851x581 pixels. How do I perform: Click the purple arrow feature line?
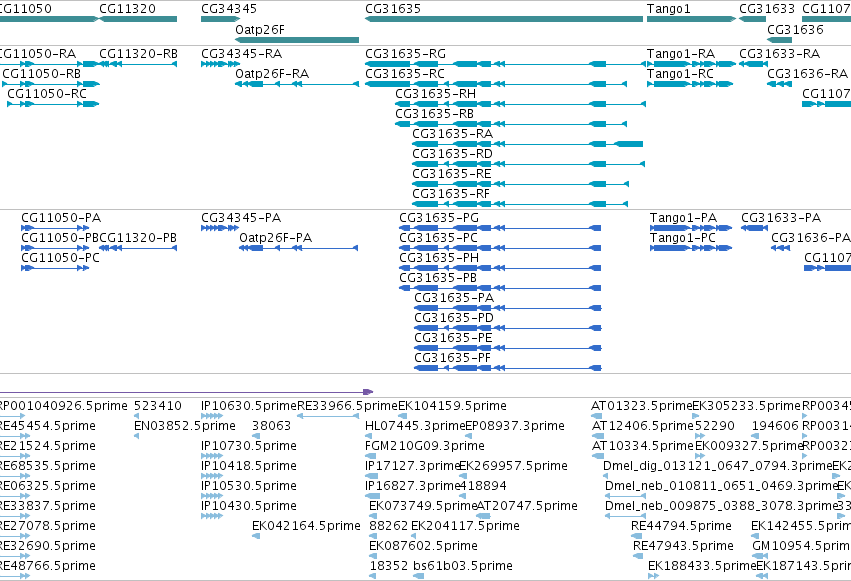point(186,392)
